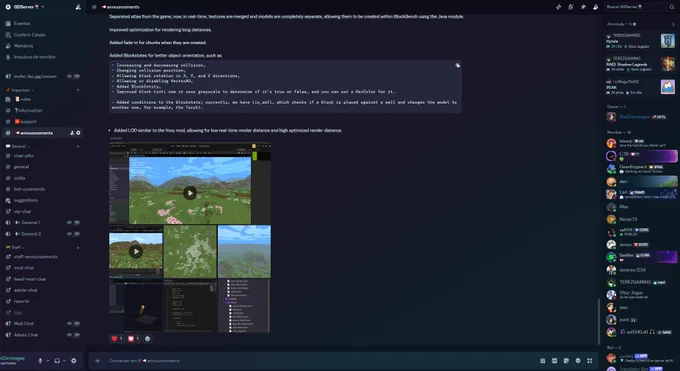Open the mod-chat channel
Viewport: 680px width, 371px height.
[x=42, y=268]
